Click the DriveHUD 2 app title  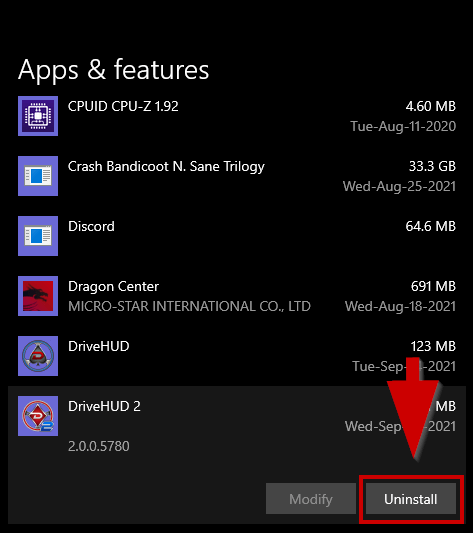(x=104, y=406)
